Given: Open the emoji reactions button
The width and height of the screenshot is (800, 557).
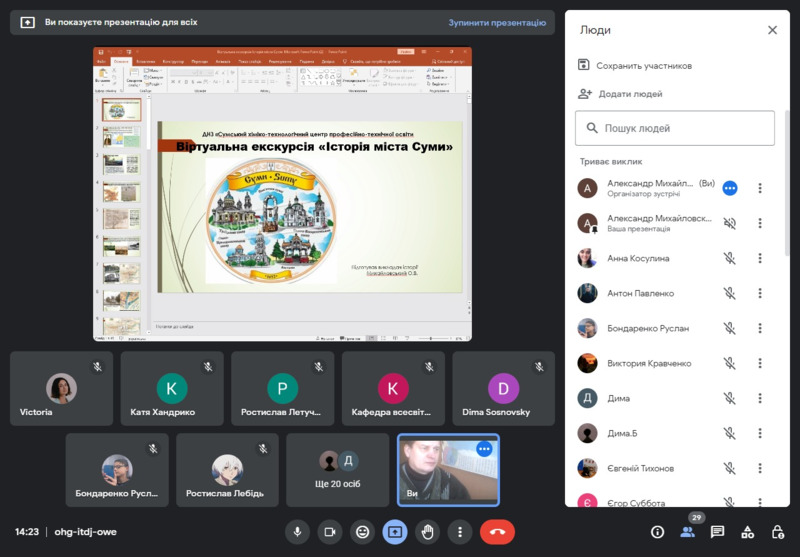Looking at the screenshot, I should click(x=363, y=532).
